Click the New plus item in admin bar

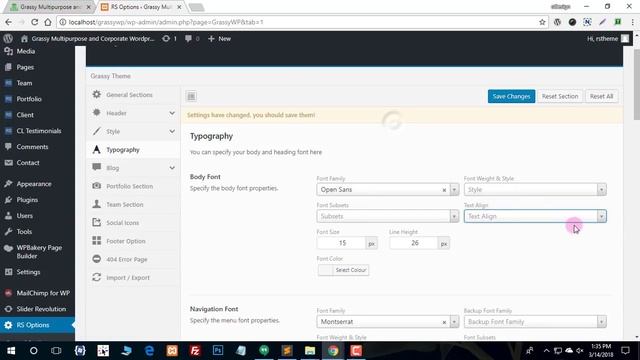click(219, 38)
